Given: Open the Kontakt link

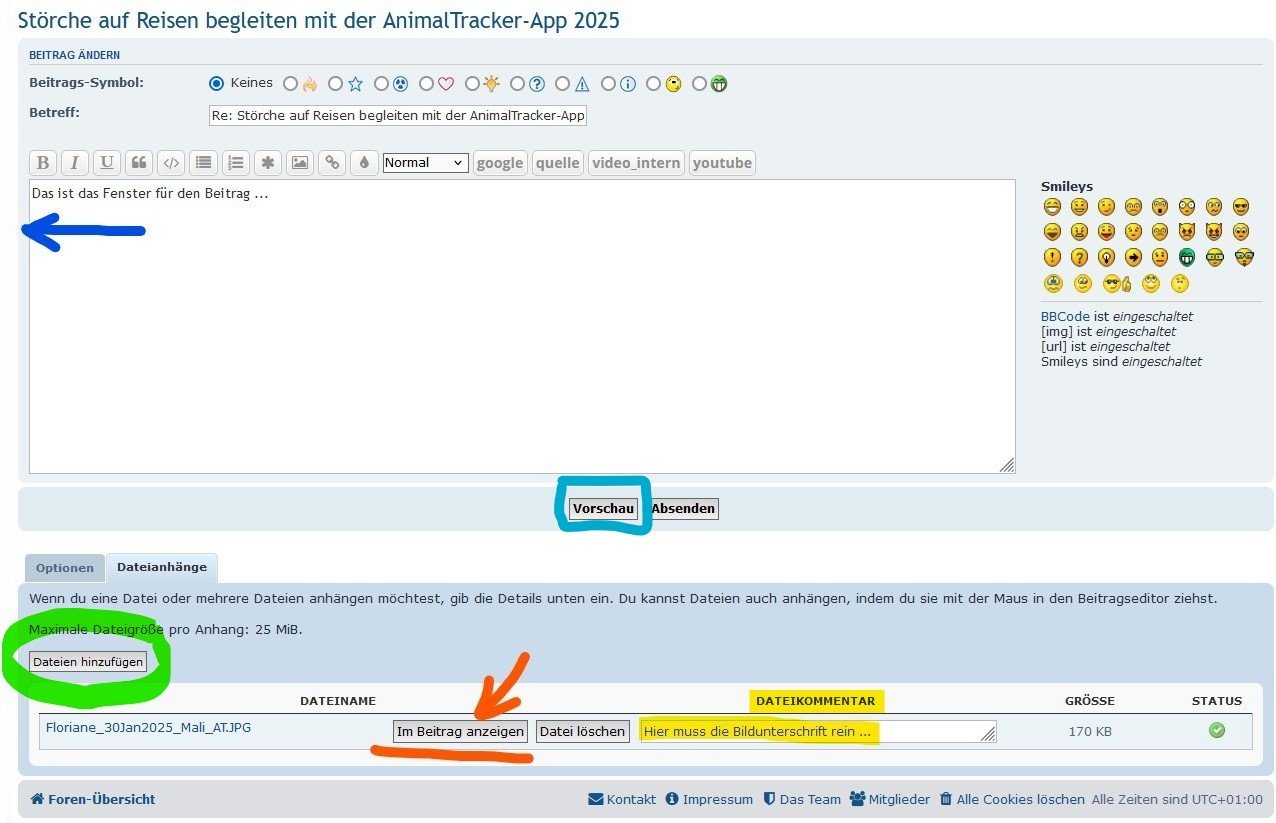Looking at the screenshot, I should coord(622,799).
